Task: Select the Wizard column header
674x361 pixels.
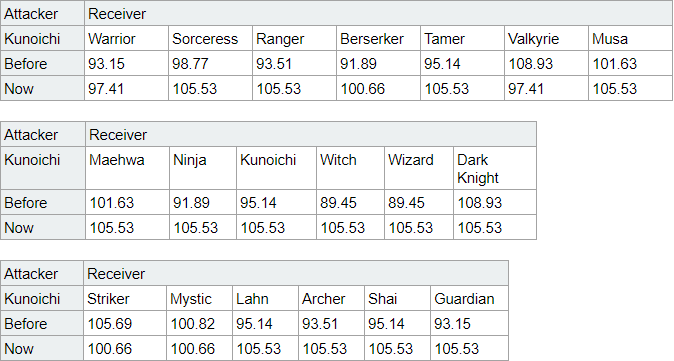Action: [419, 168]
